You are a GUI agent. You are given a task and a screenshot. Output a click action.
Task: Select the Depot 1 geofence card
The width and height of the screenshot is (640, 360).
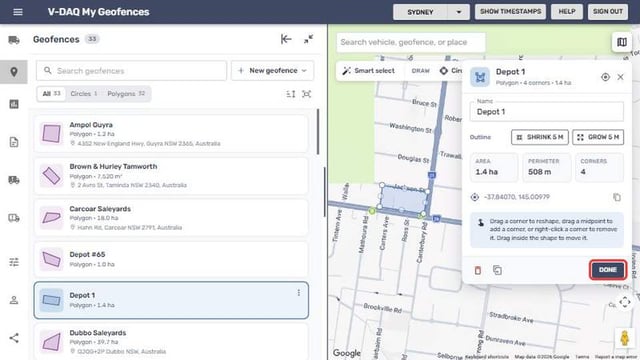pyautogui.click(x=171, y=300)
